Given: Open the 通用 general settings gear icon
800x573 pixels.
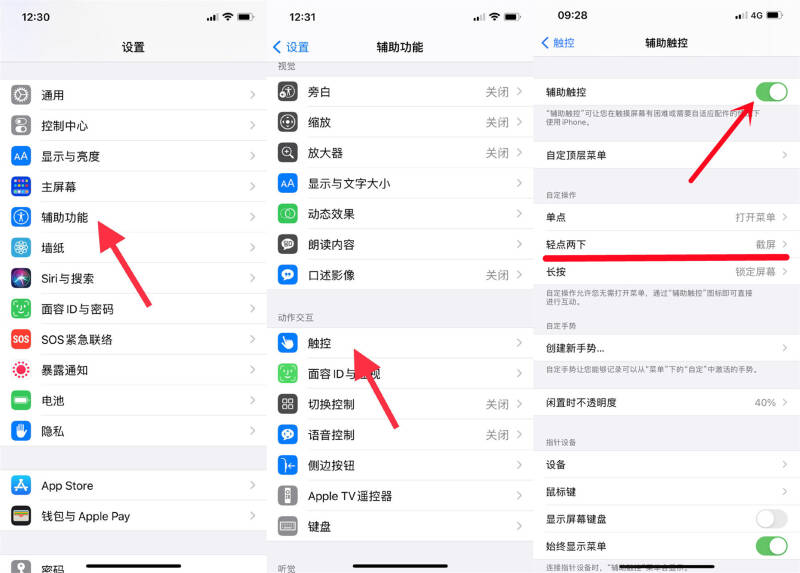Looking at the screenshot, I should pyautogui.click(x=21, y=95).
